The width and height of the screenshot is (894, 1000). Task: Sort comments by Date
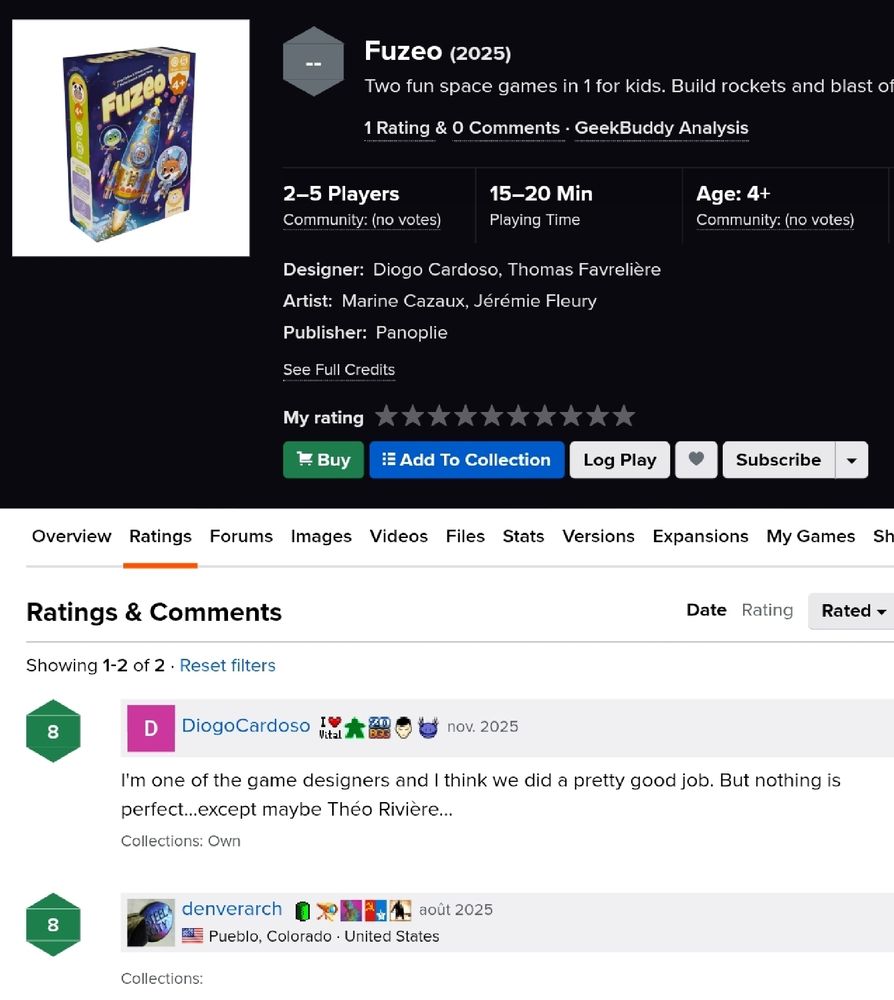tap(706, 610)
